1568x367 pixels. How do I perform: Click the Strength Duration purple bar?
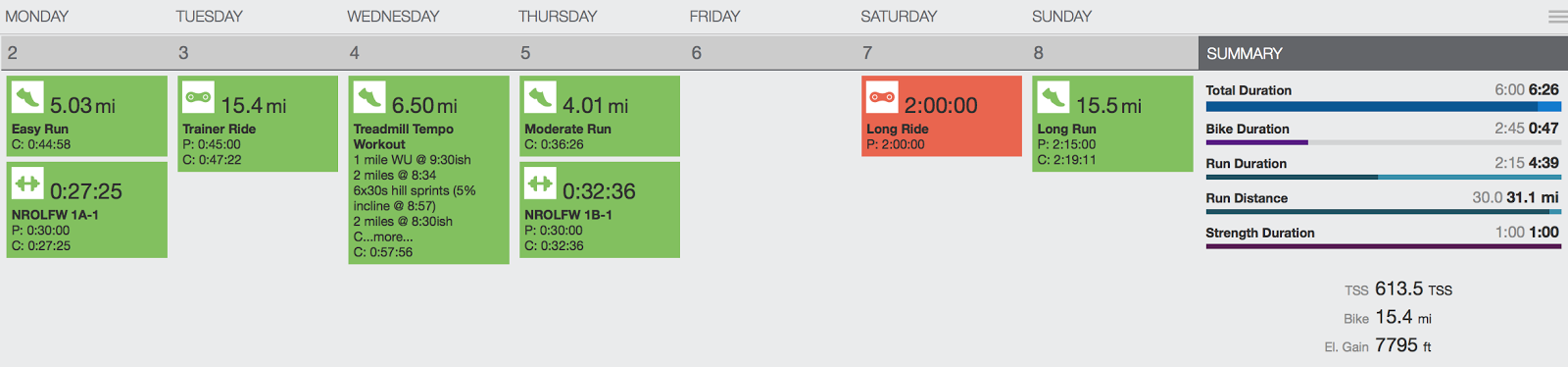pos(1383,246)
